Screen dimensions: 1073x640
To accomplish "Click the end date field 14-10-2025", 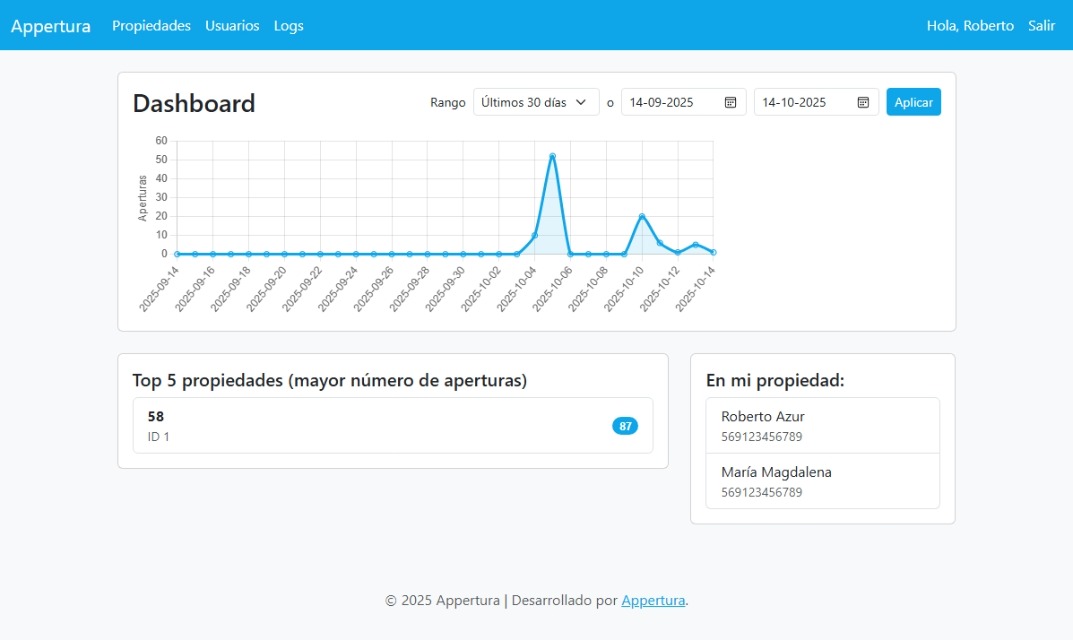I will [803, 102].
